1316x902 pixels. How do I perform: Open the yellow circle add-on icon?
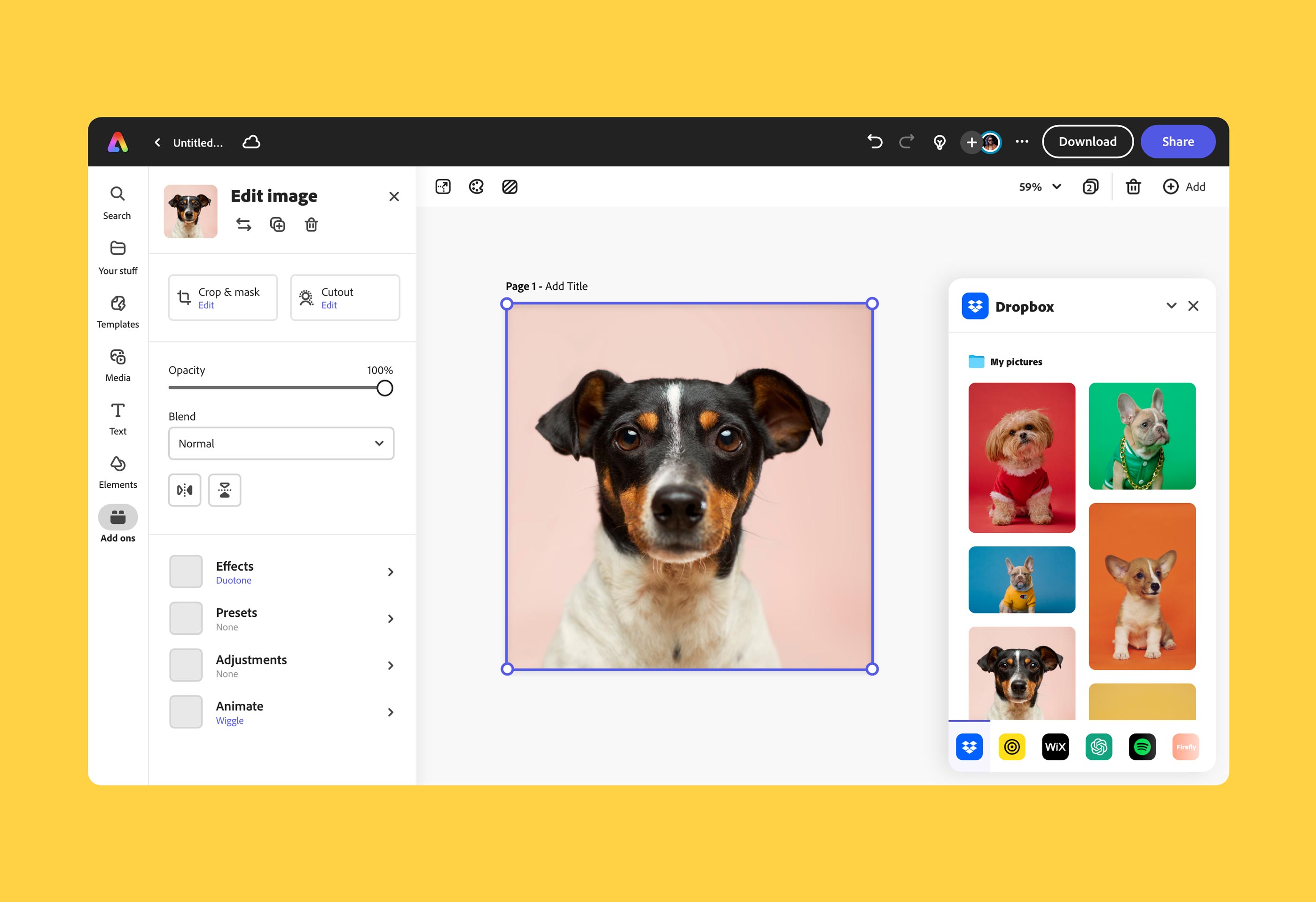[1012, 747]
